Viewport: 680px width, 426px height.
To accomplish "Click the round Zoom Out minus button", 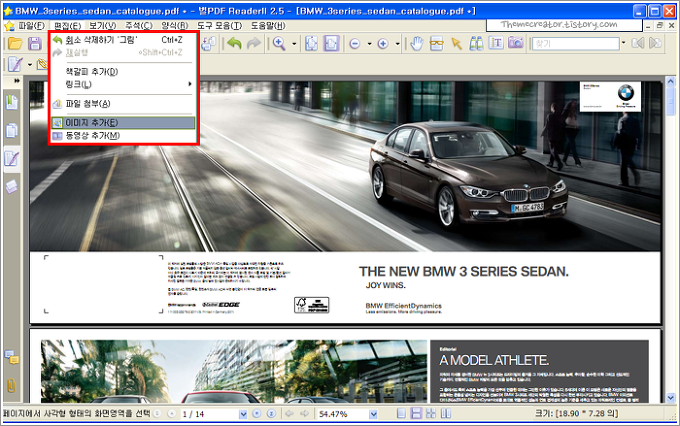I will click(355, 44).
